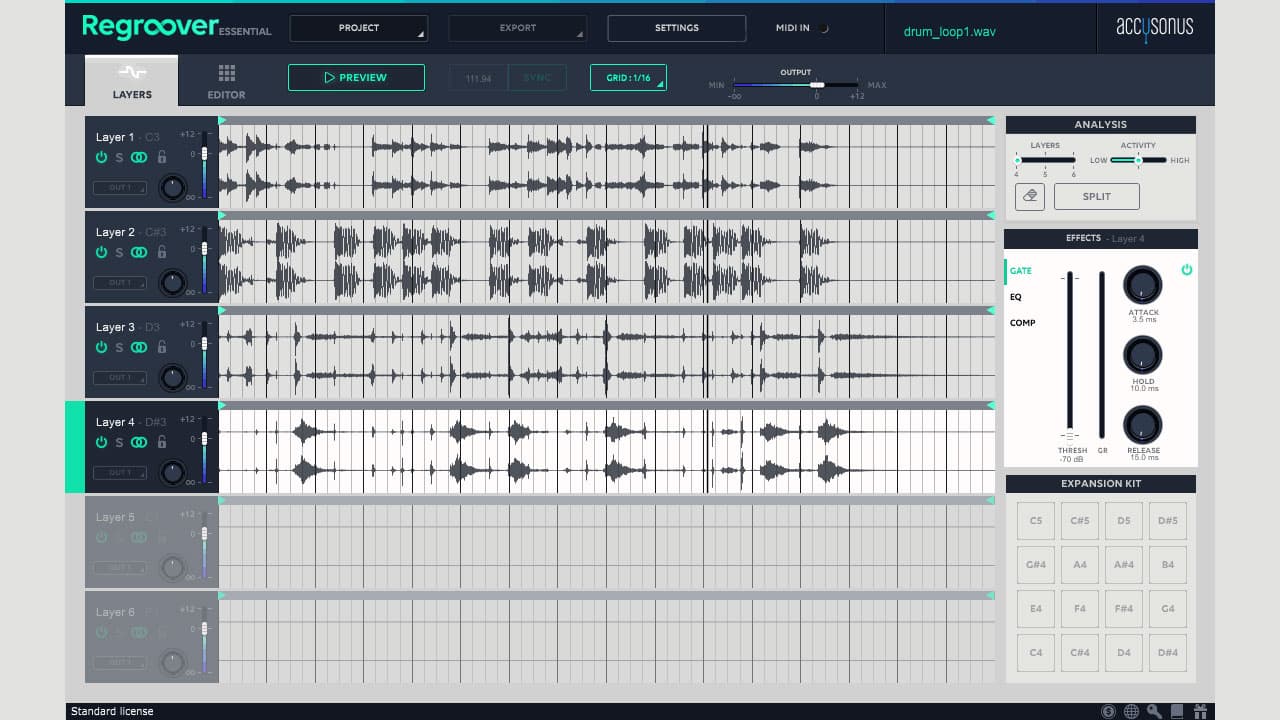Click the linked-circles stereo icon on Layer 2
Viewport: 1280px width, 720px height.
[x=139, y=253]
